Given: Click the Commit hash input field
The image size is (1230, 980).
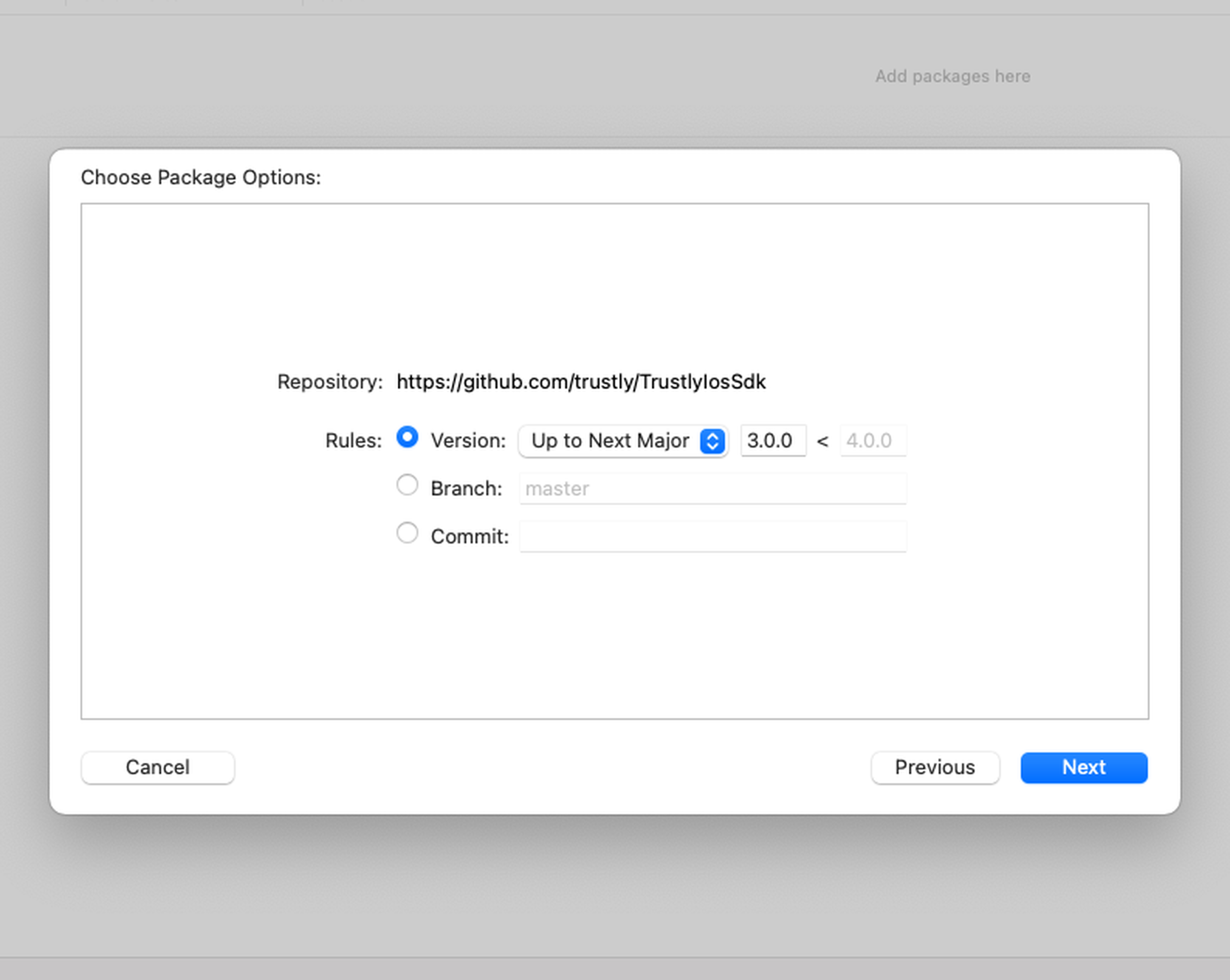Looking at the screenshot, I should tap(713, 537).
